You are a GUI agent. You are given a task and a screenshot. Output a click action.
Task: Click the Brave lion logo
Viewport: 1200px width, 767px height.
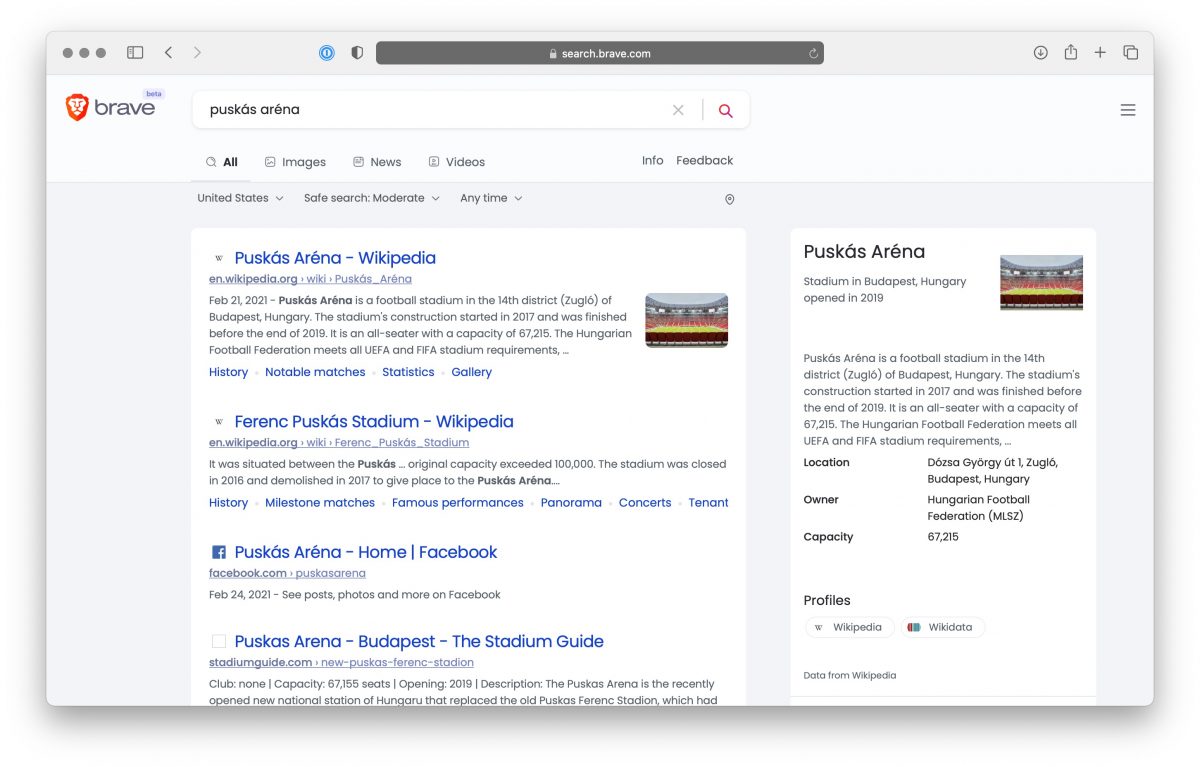click(78, 108)
